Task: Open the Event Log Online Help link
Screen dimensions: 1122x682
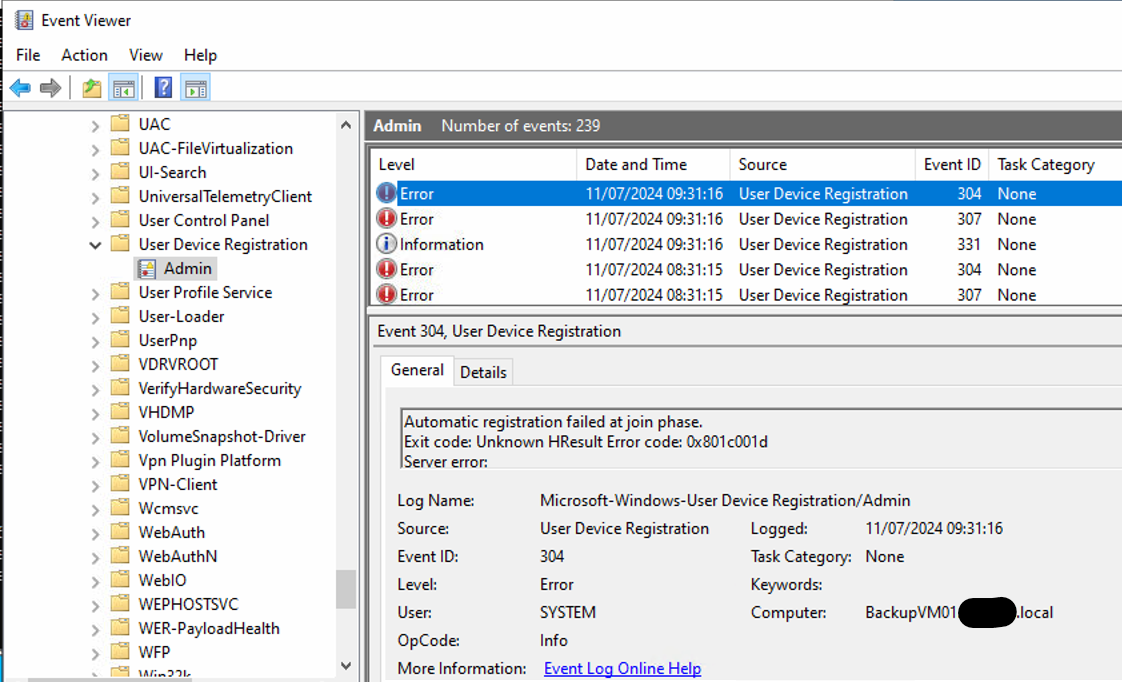Action: 622,668
